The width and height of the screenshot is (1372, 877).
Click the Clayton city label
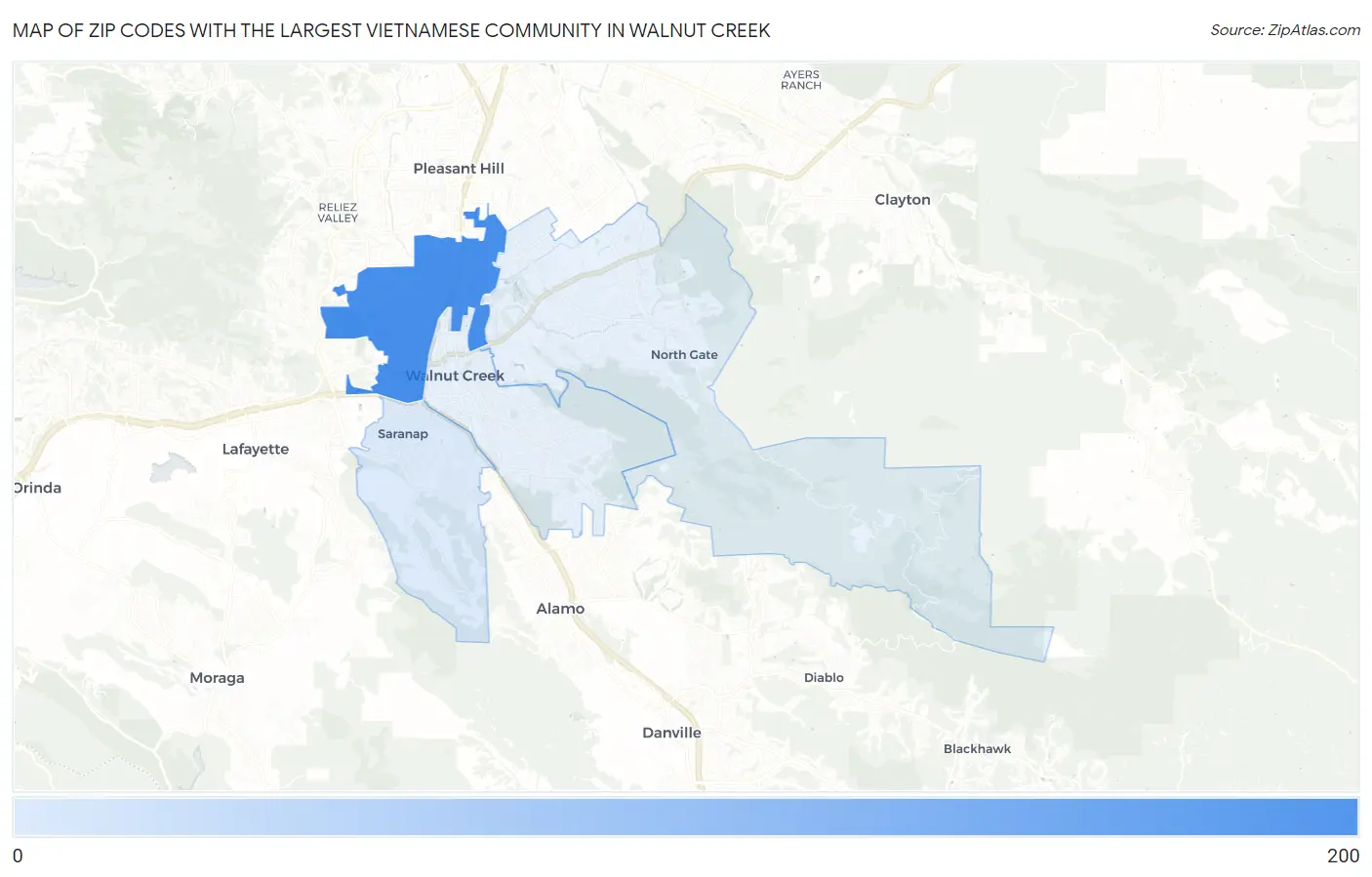point(903,199)
